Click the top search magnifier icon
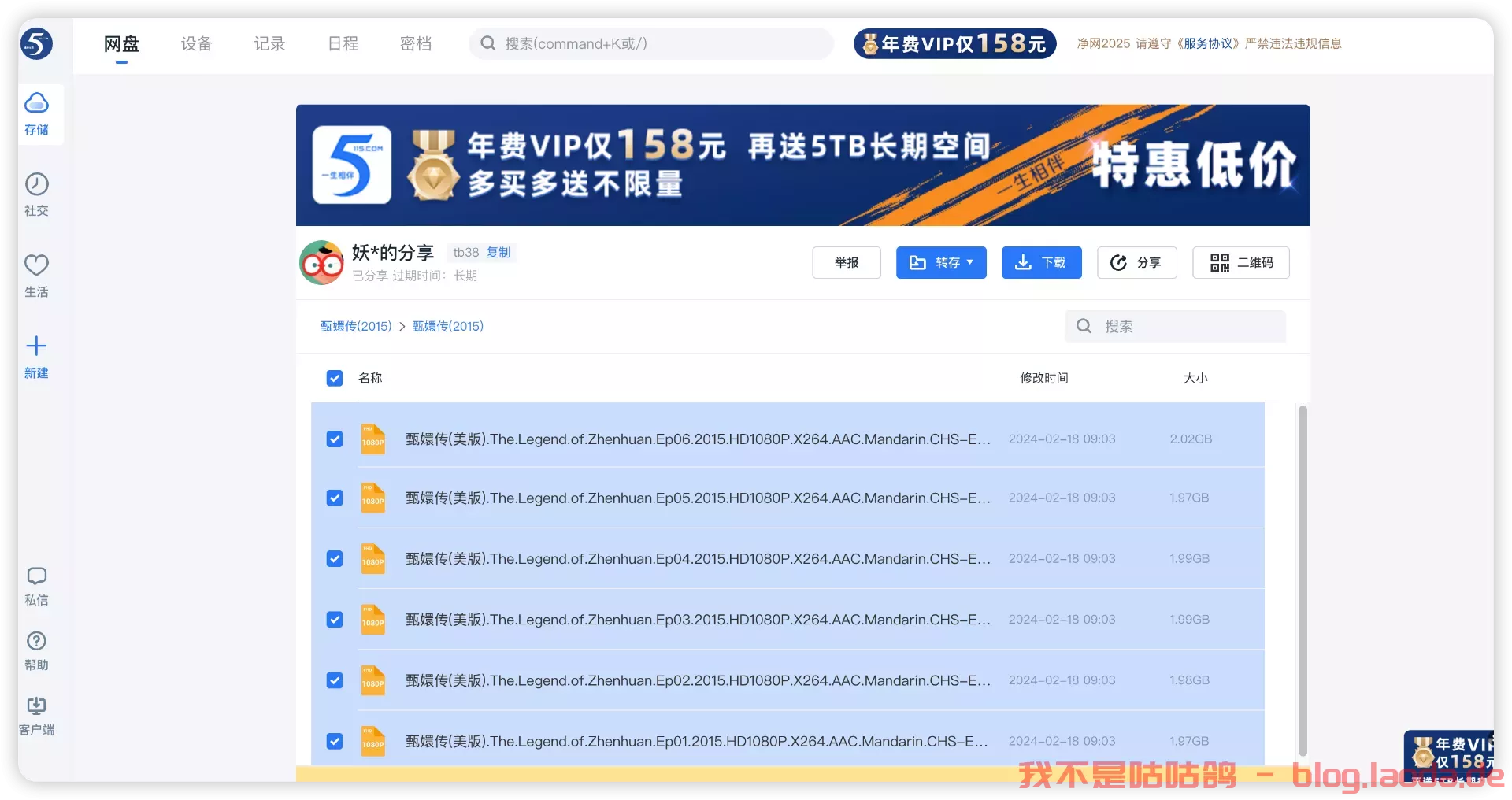The width and height of the screenshot is (1512, 800). (x=487, y=43)
